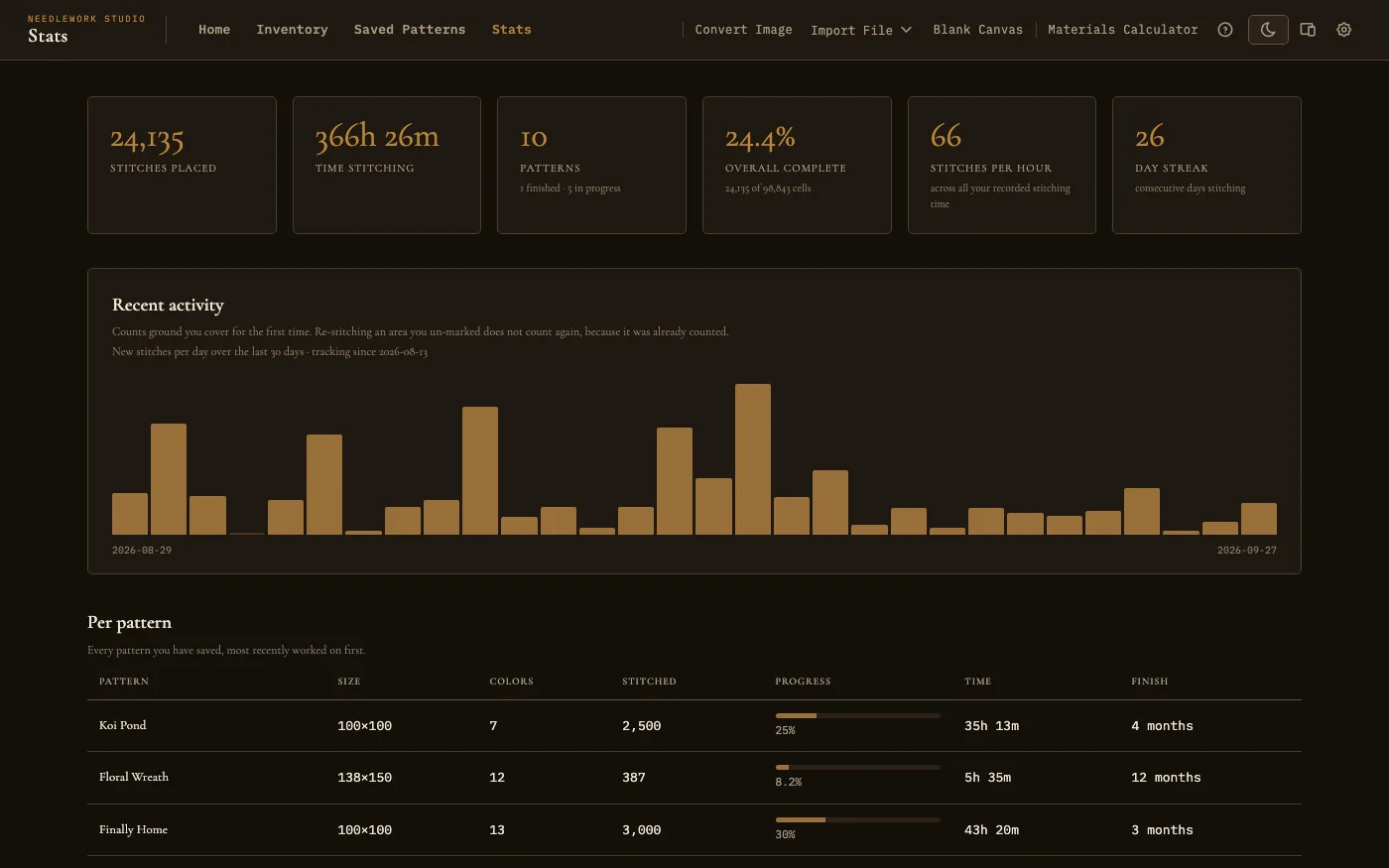Click the Recent activity heading
This screenshot has width=1389, height=868.
click(x=168, y=305)
